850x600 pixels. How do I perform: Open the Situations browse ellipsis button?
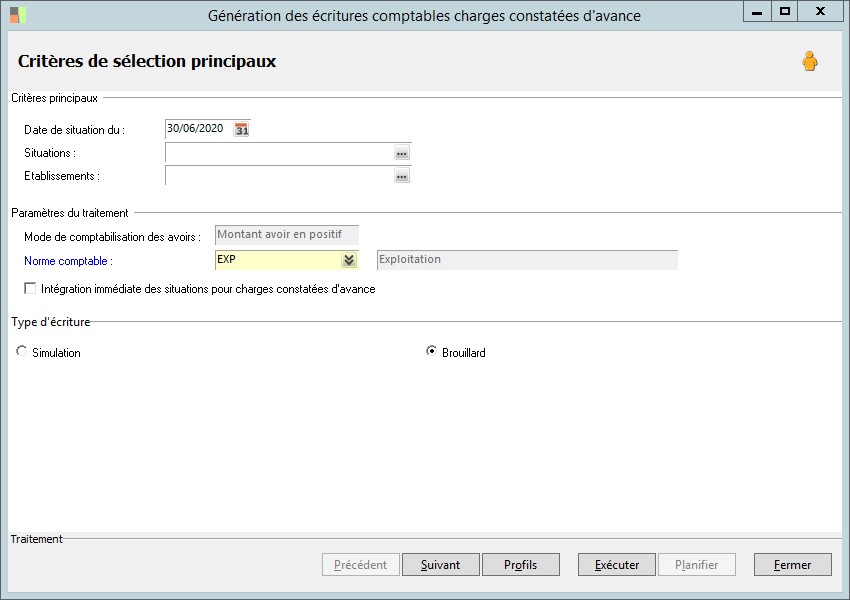click(402, 153)
